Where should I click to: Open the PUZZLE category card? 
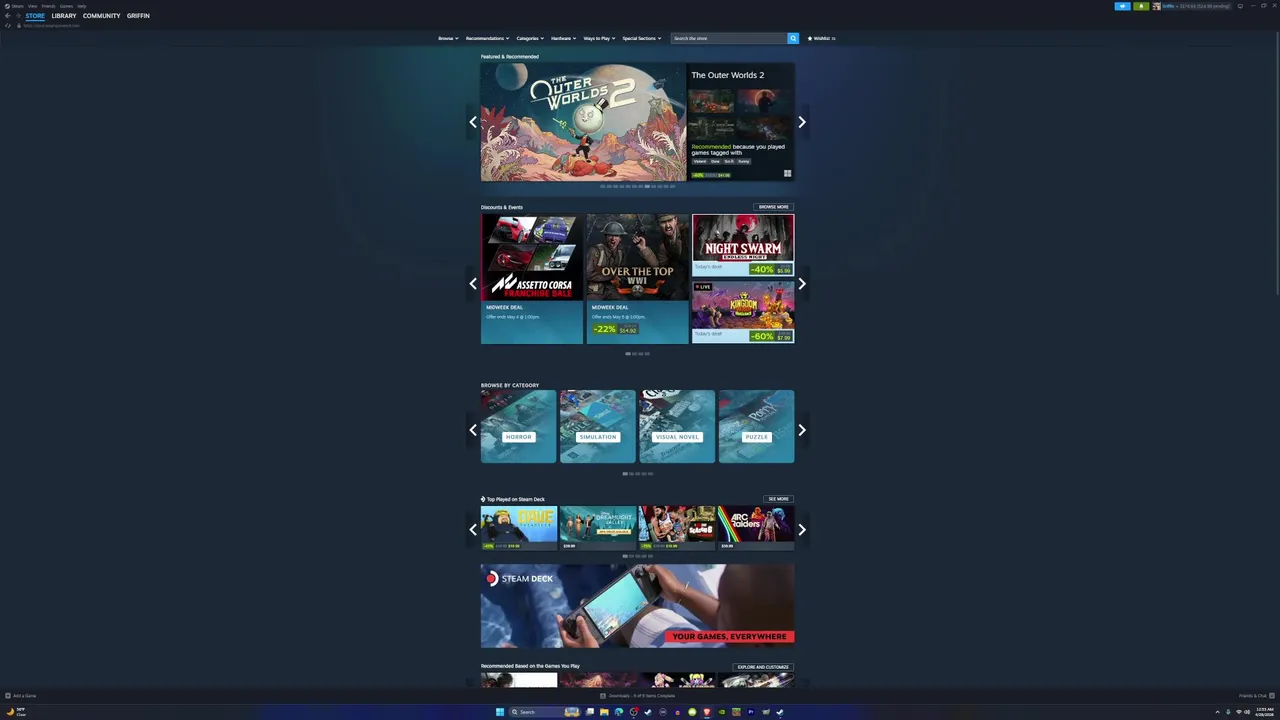coord(757,427)
